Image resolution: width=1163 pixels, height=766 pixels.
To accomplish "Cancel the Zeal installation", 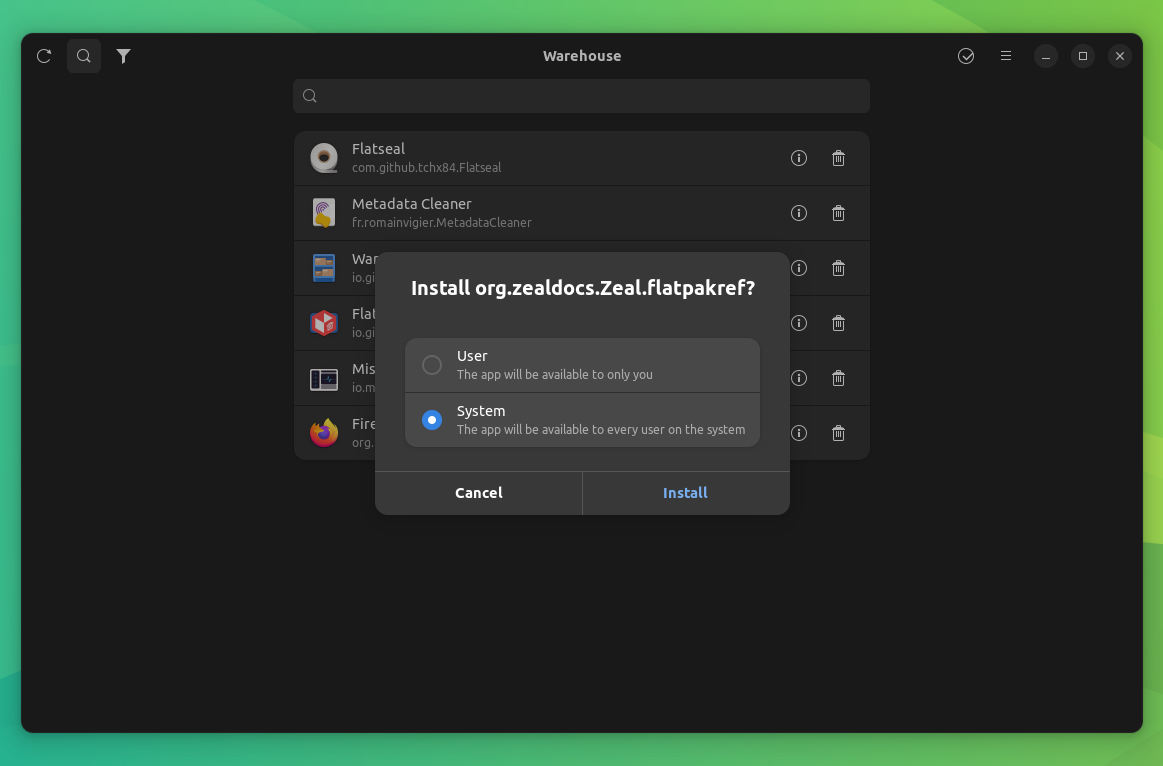I will tap(478, 492).
